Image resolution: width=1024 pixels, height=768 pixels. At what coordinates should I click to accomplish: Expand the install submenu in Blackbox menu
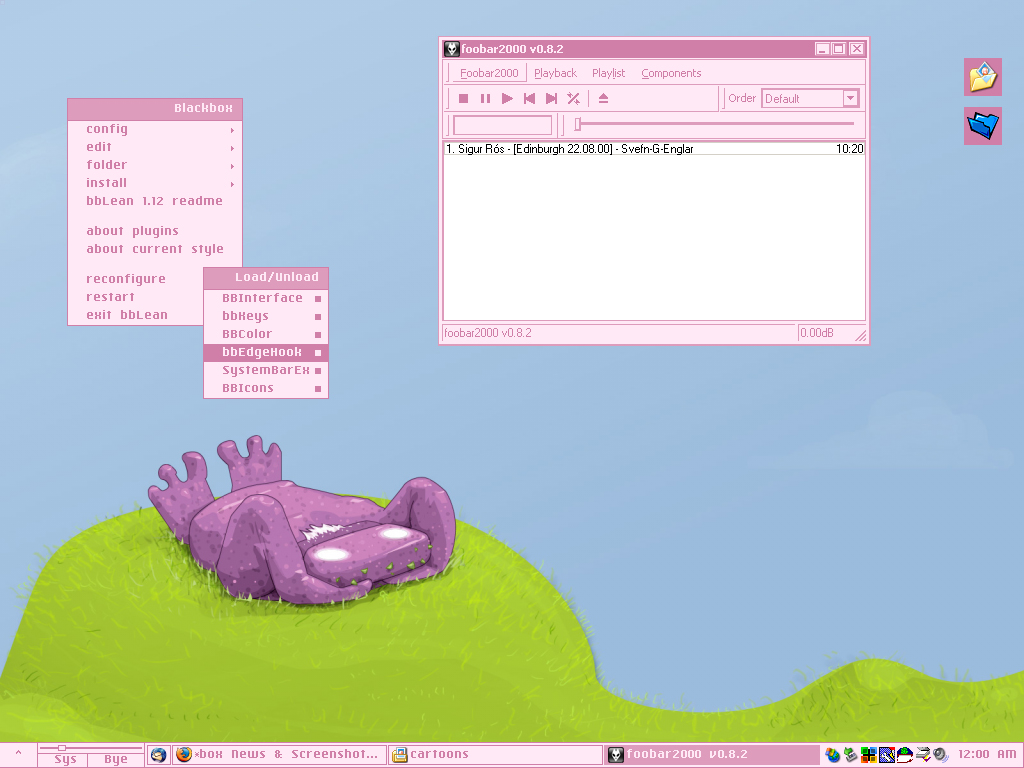tap(155, 184)
